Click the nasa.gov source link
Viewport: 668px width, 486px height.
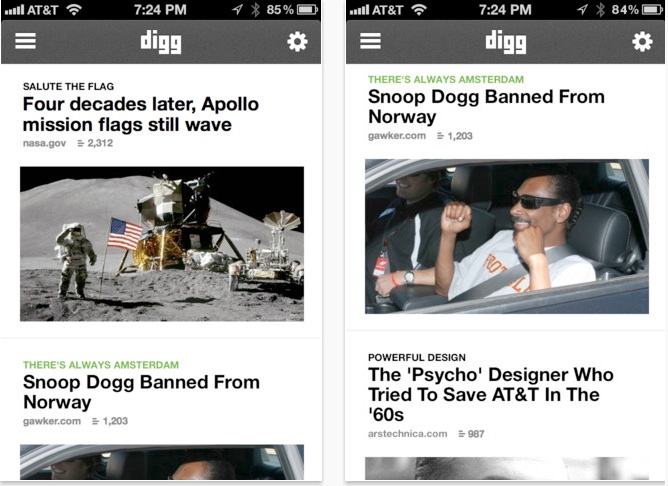pyautogui.click(x=44, y=143)
